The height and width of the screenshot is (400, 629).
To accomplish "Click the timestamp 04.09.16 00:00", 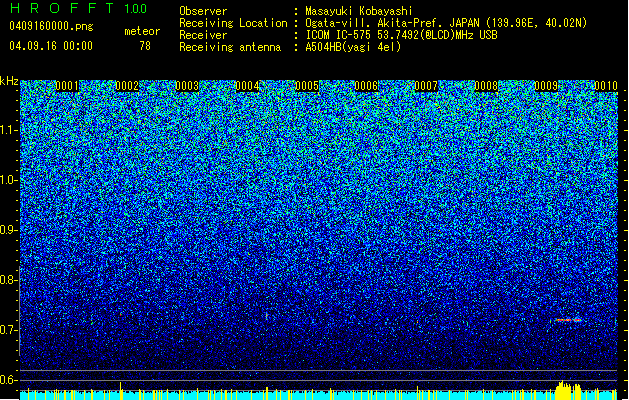I will coord(51,46).
